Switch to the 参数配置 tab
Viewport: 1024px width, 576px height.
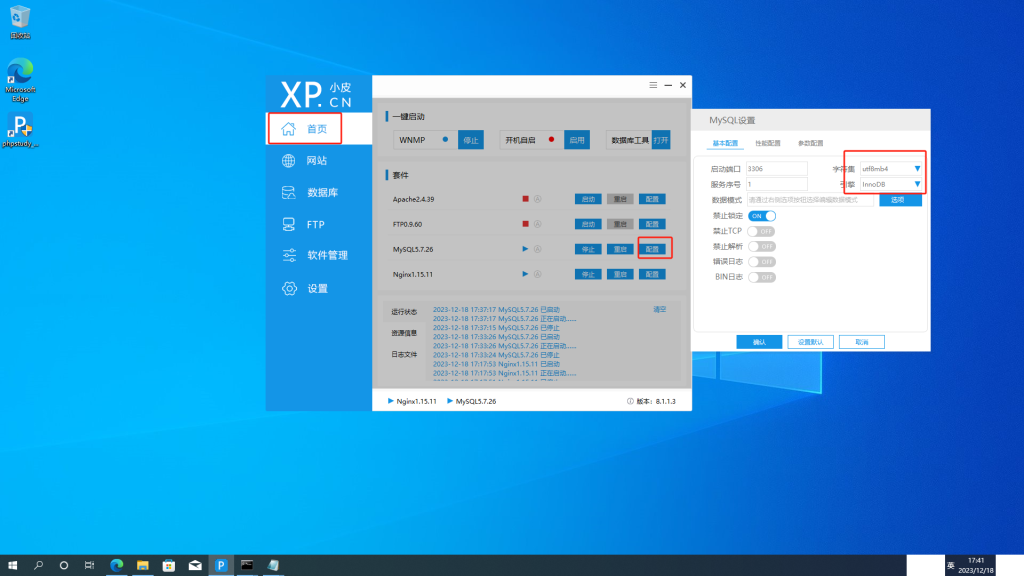(810, 143)
